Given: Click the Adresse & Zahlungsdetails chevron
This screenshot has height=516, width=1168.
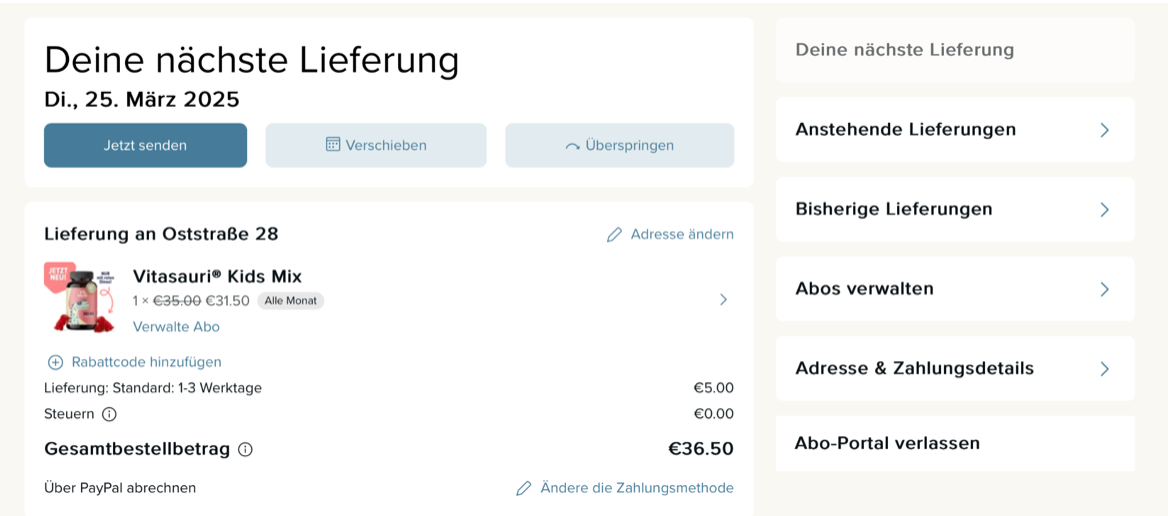Looking at the screenshot, I should click(1104, 369).
